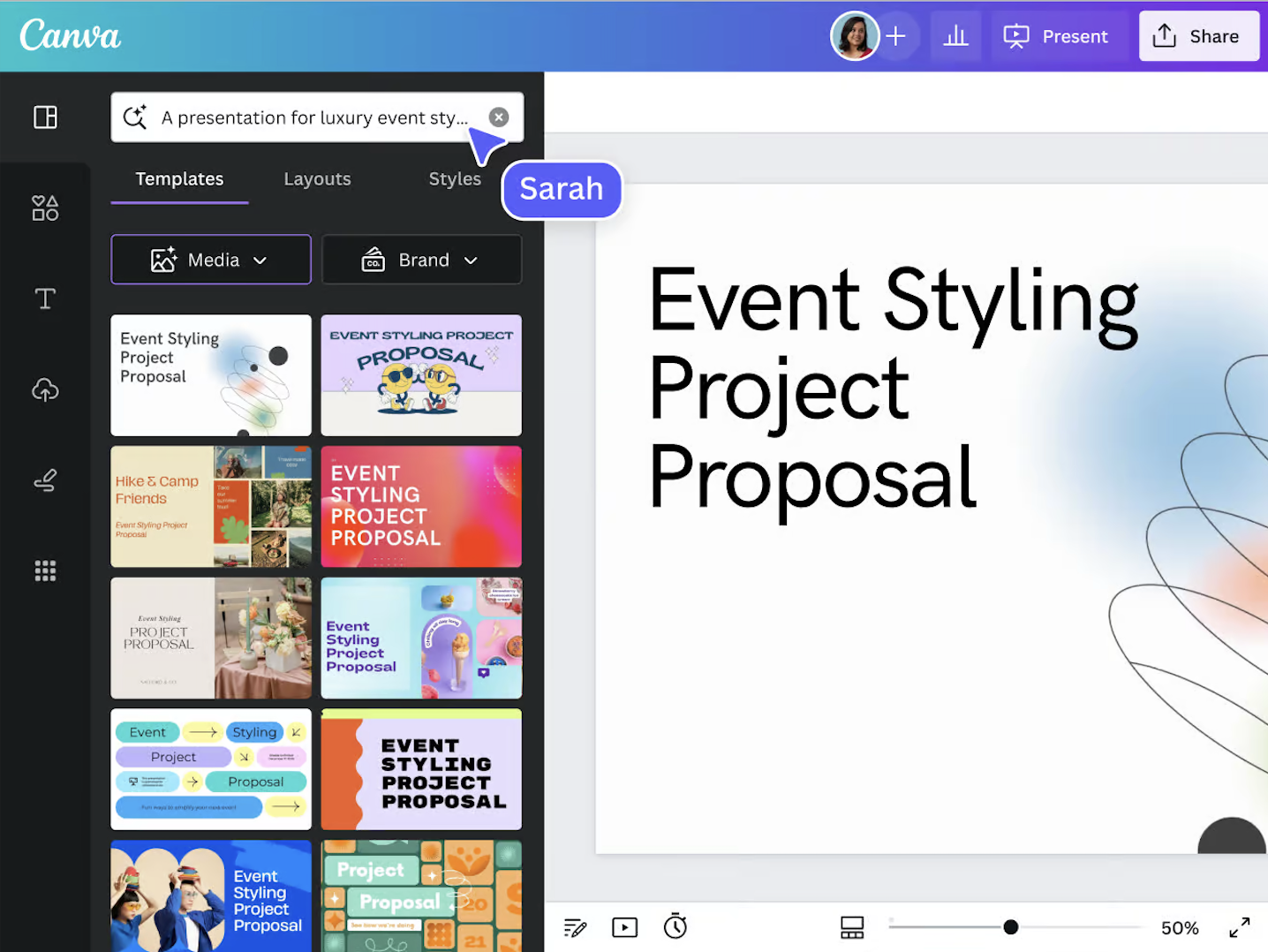Open the Draw tool in sidebar
This screenshot has width=1268, height=952.
pos(45,480)
